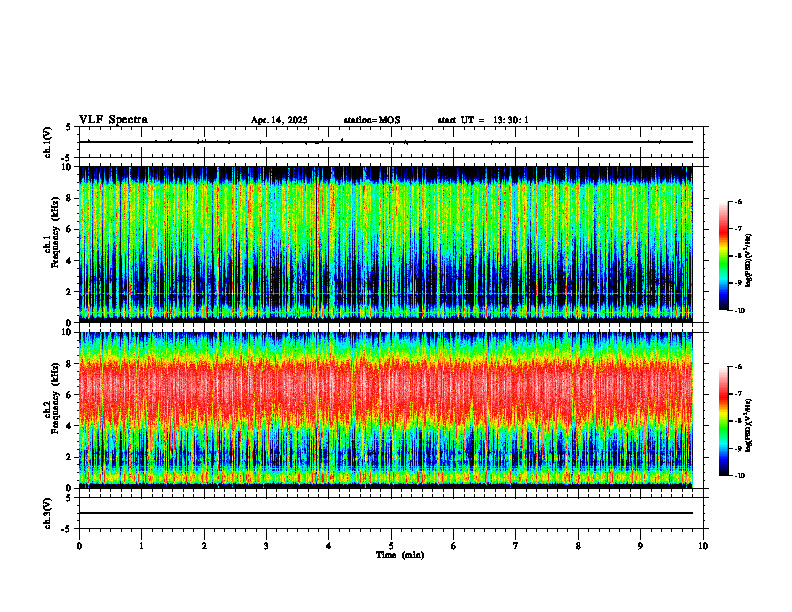The image size is (792, 612).
Task: Click the ch.1 spectrogram color scale bar
Action: pyautogui.click(x=723, y=256)
